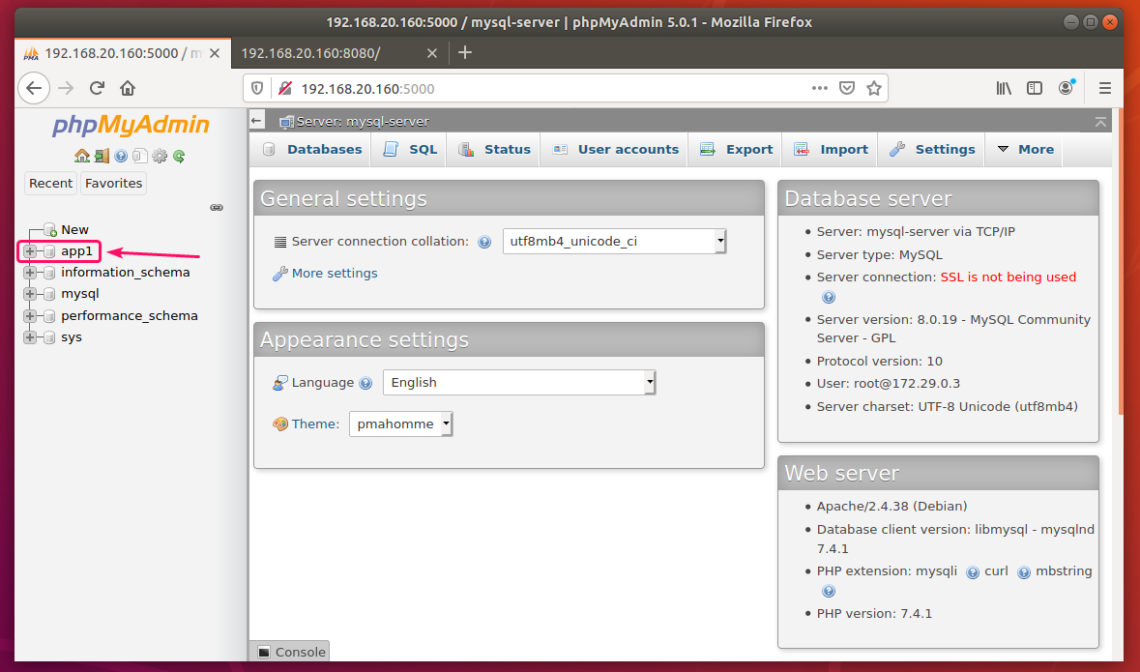Reload the navigation panel with the green arrow
This screenshot has height=672, width=1140.
click(178, 156)
